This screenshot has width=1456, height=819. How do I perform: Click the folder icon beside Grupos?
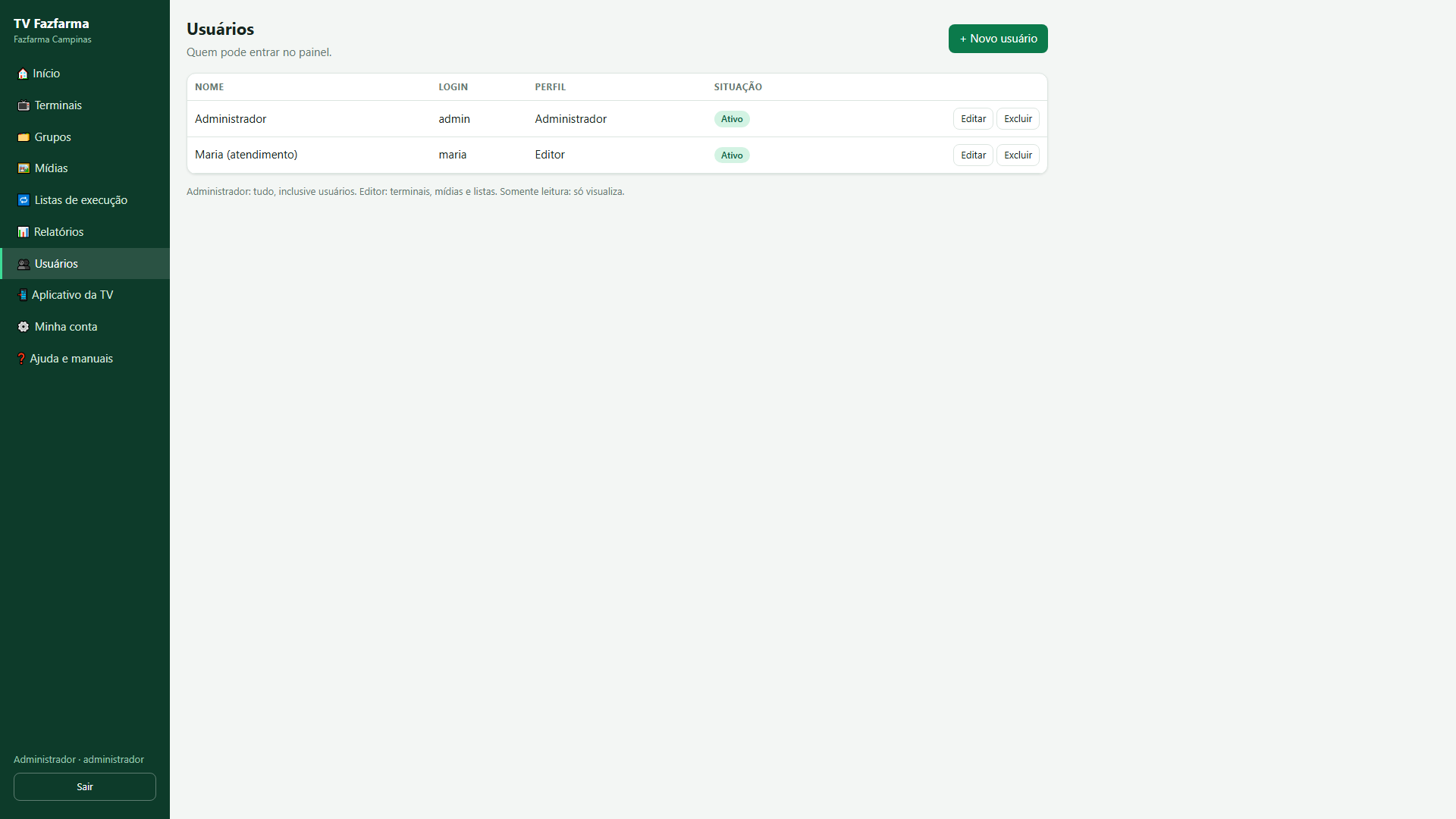click(x=24, y=137)
